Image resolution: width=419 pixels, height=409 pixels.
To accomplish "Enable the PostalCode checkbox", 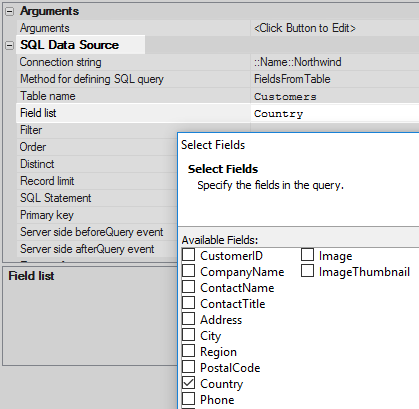I will (x=189, y=367).
